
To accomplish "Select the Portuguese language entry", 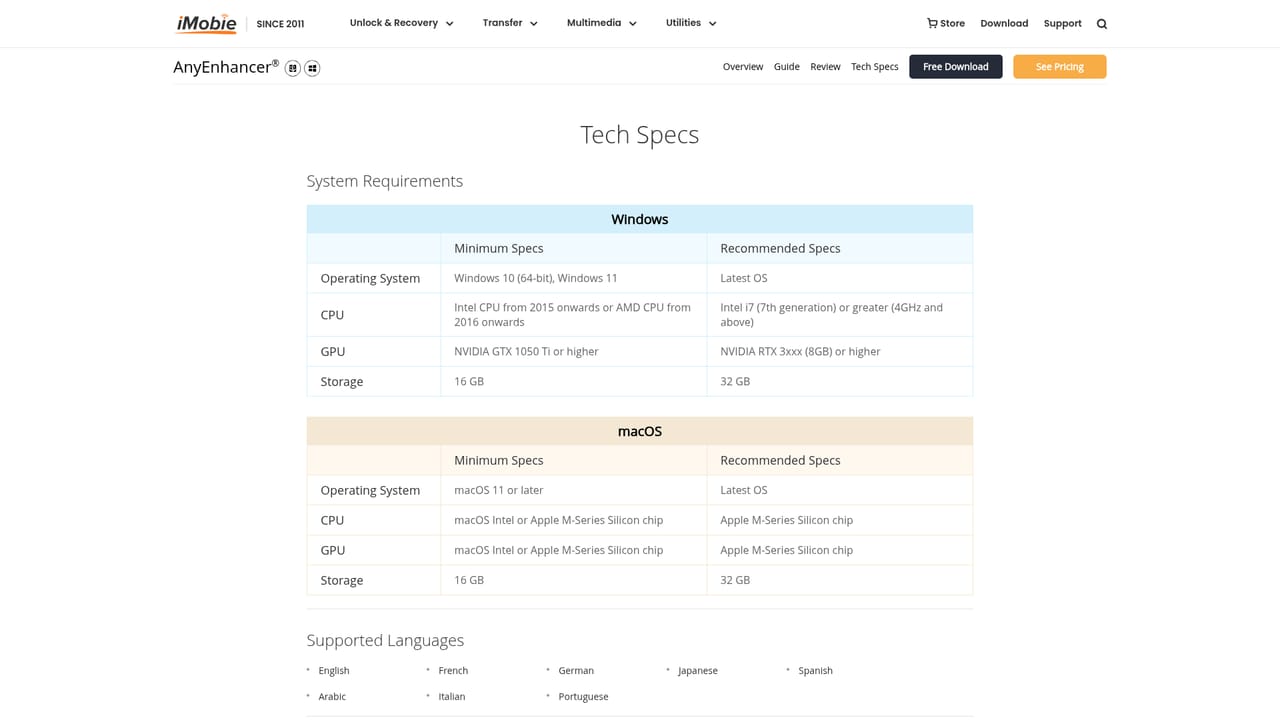I will pos(583,697).
